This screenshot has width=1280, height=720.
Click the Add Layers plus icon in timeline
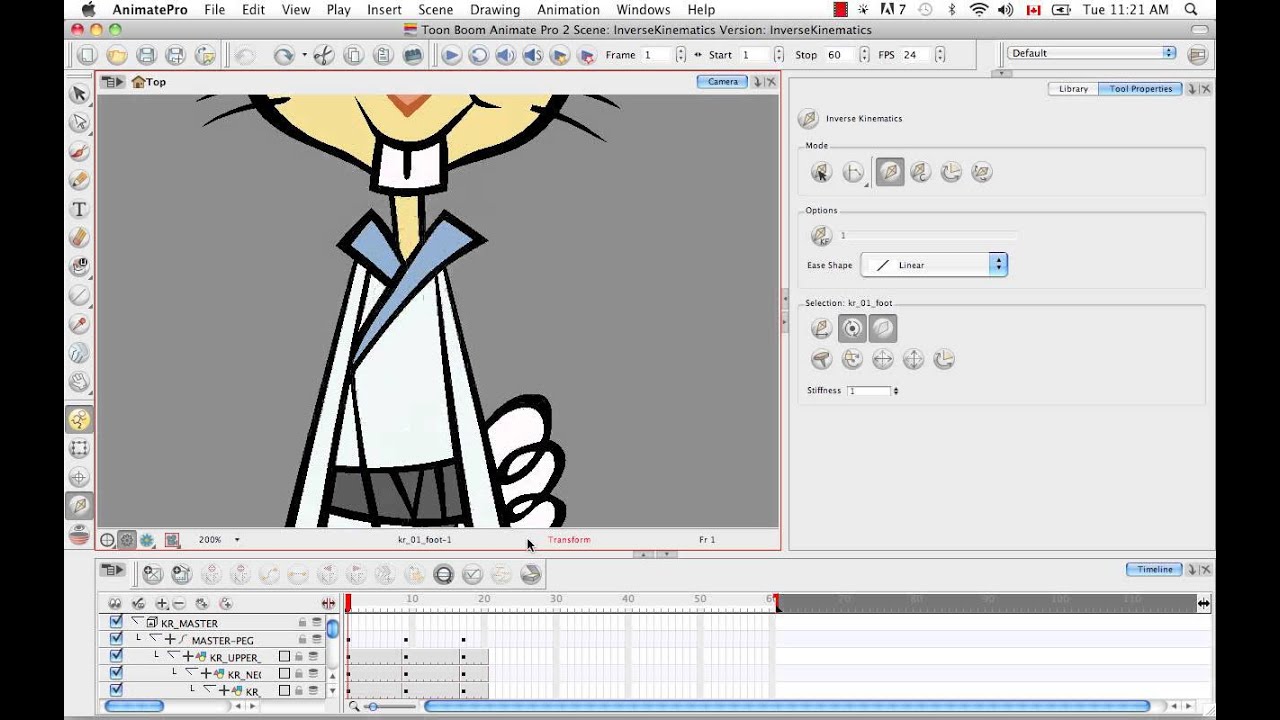(162, 604)
